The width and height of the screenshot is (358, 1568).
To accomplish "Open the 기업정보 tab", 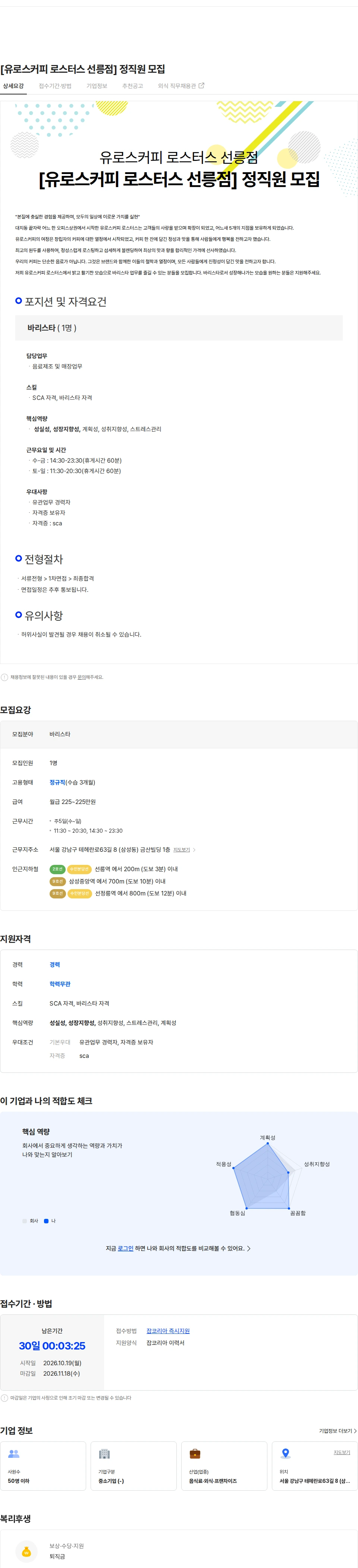I will click(97, 86).
